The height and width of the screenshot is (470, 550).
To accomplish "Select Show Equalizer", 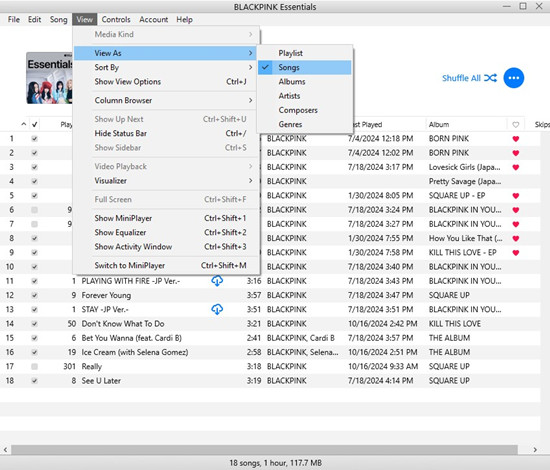I will click(x=166, y=233).
